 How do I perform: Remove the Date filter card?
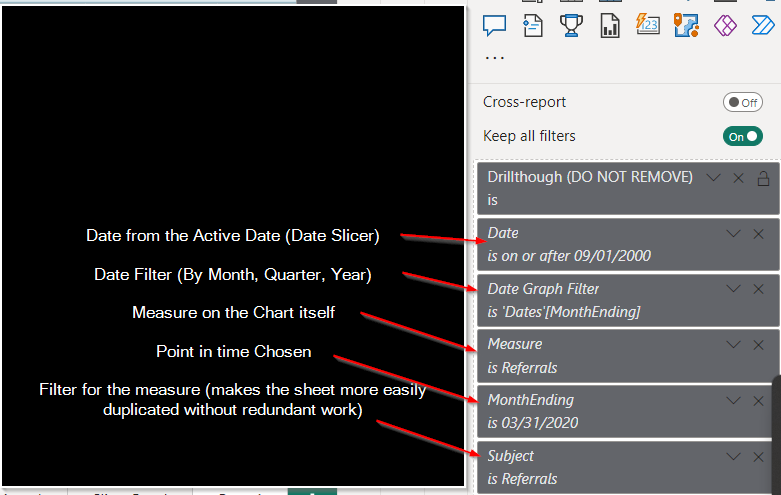click(x=758, y=234)
